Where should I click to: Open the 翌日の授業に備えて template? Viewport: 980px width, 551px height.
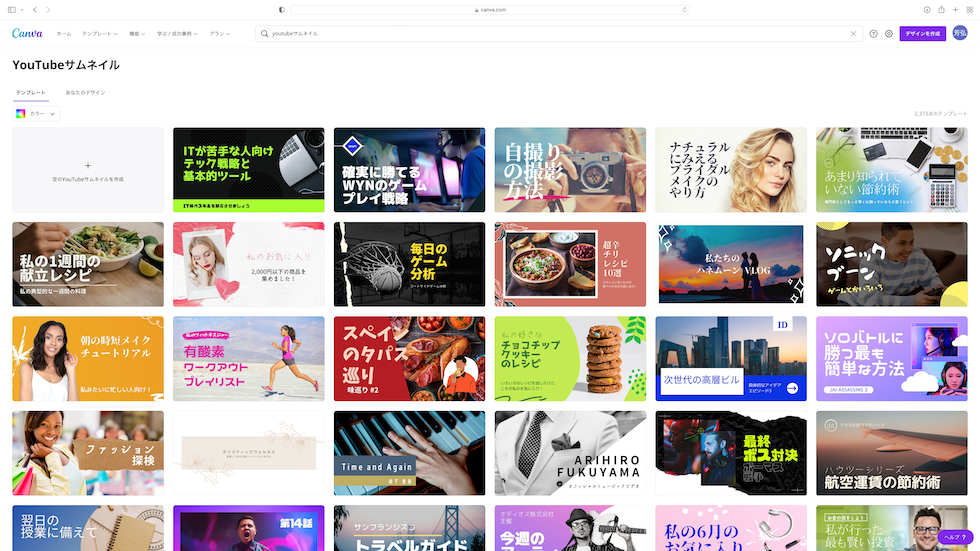[88, 528]
